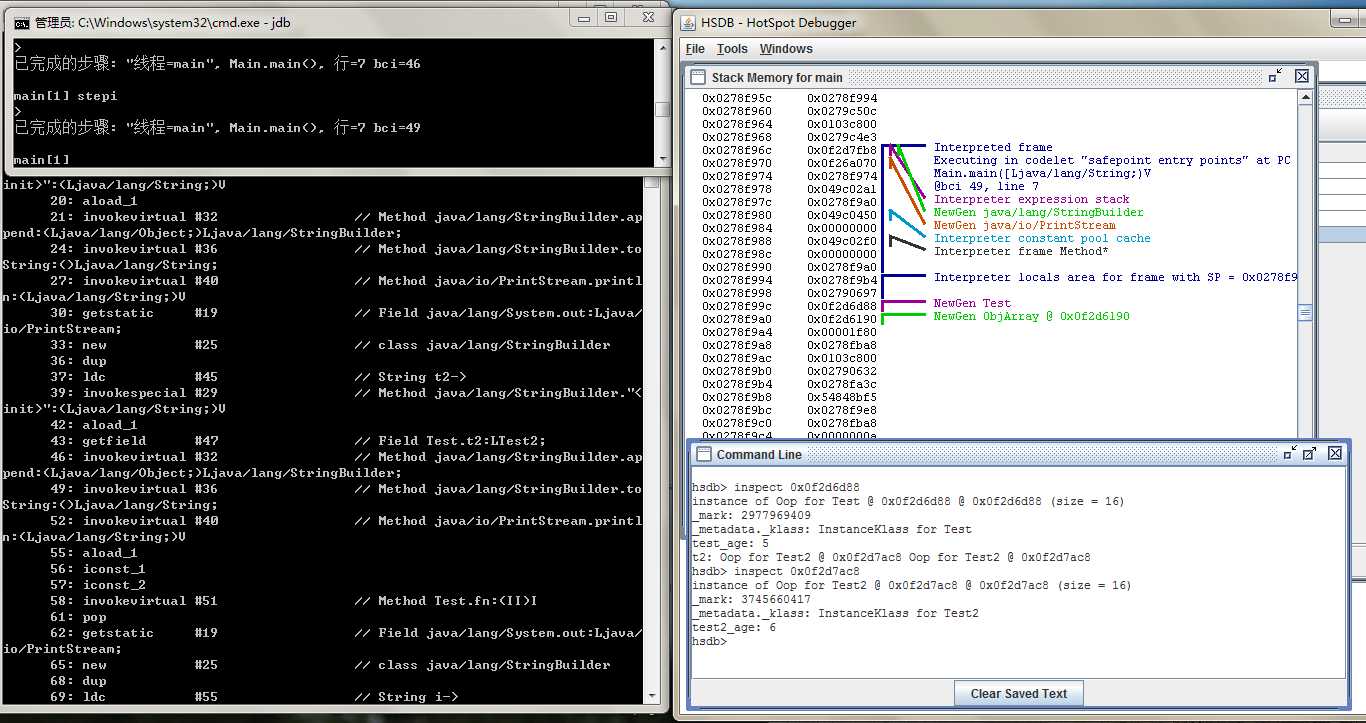Close the cmd.exe jdb window

click(648, 18)
